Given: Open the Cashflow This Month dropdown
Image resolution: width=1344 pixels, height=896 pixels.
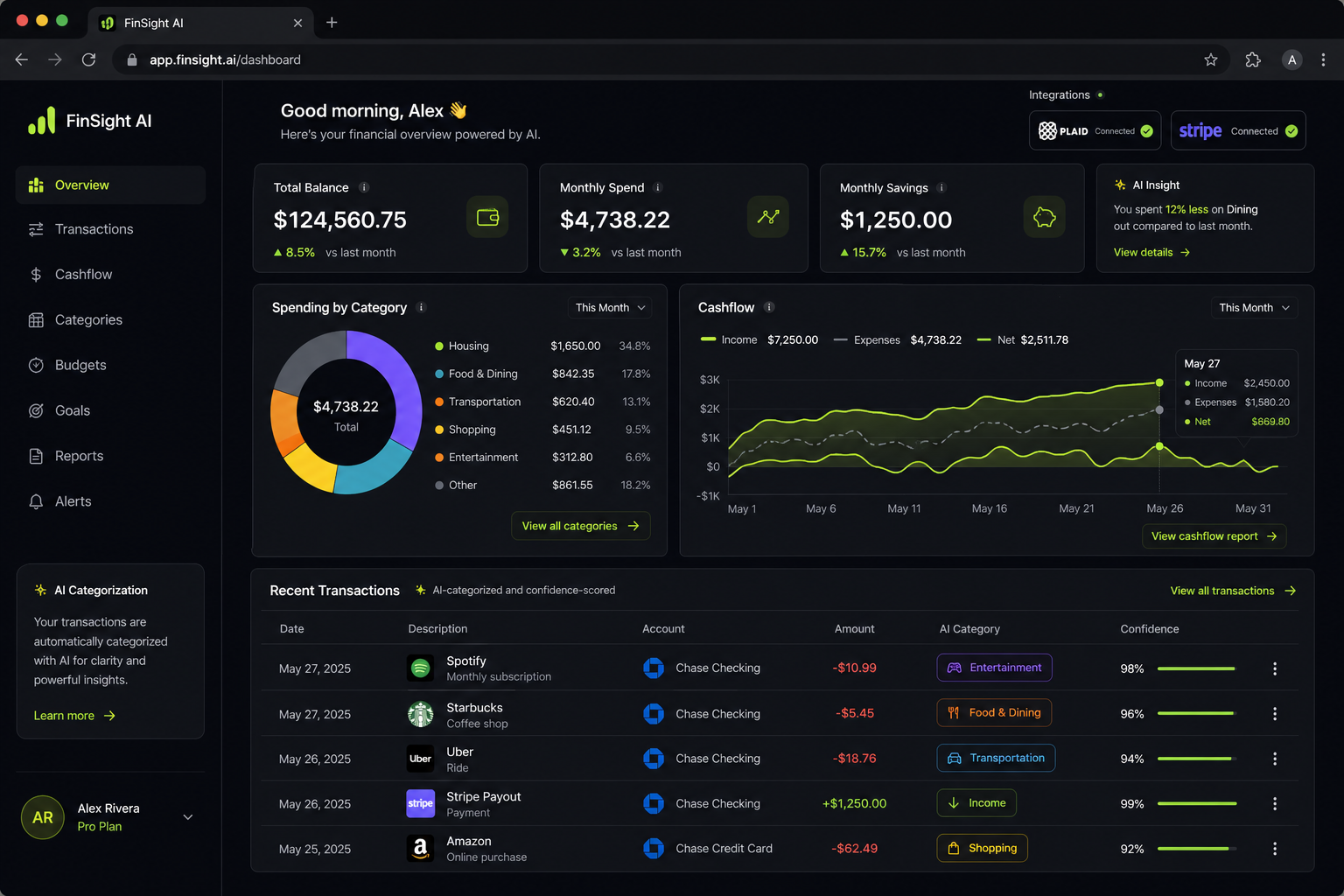Looking at the screenshot, I should coord(1254,307).
